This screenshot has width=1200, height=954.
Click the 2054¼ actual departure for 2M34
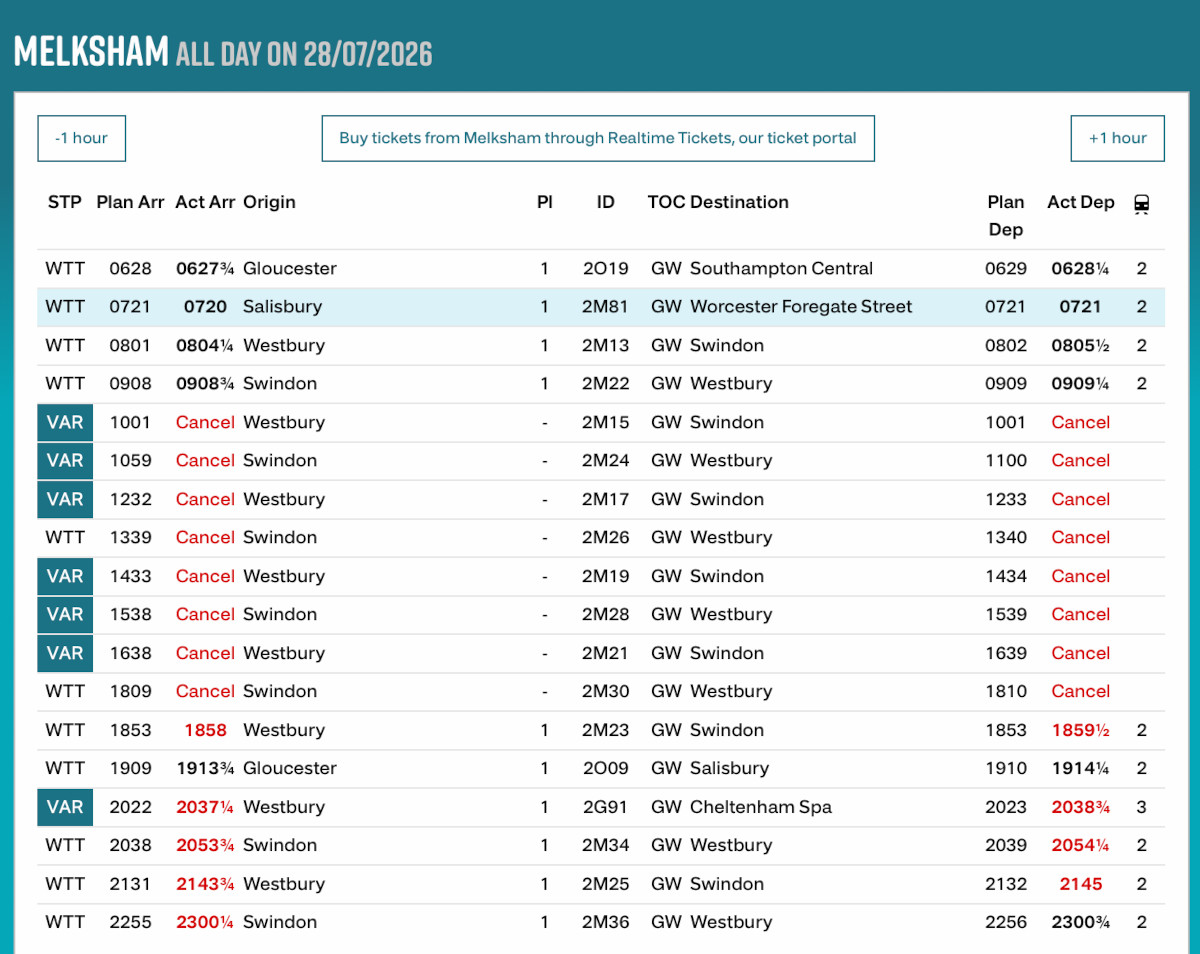[x=1080, y=845]
